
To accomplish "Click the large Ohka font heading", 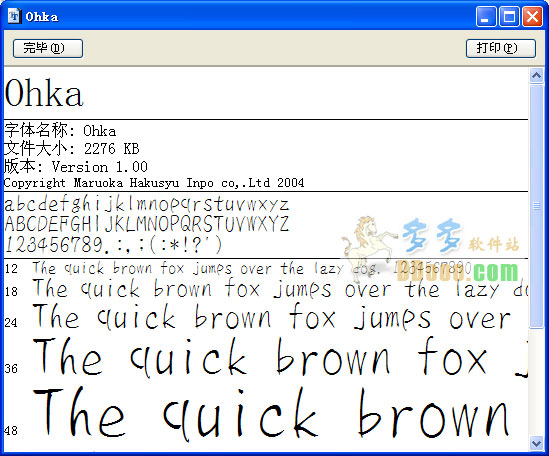I will pyautogui.click(x=44, y=93).
